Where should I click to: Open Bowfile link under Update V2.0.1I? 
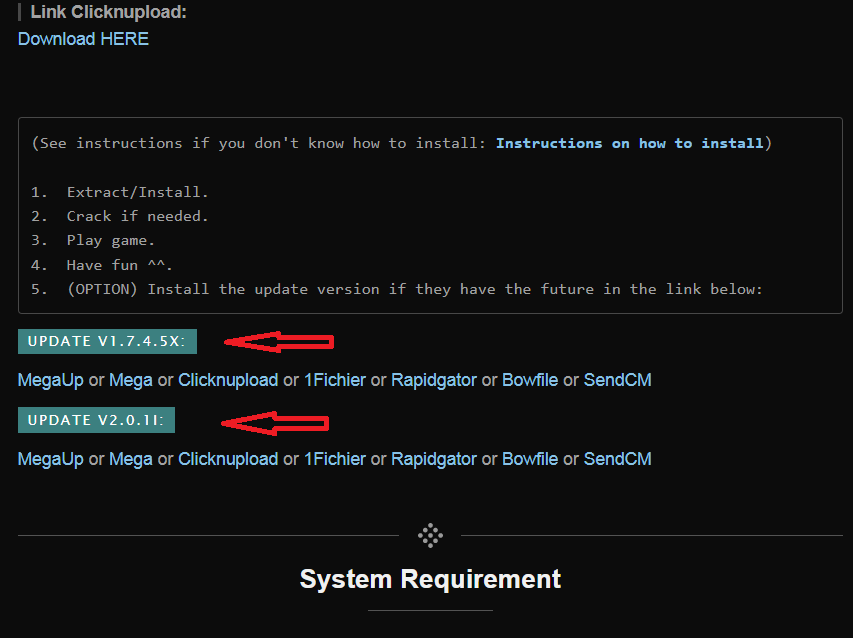click(x=530, y=459)
